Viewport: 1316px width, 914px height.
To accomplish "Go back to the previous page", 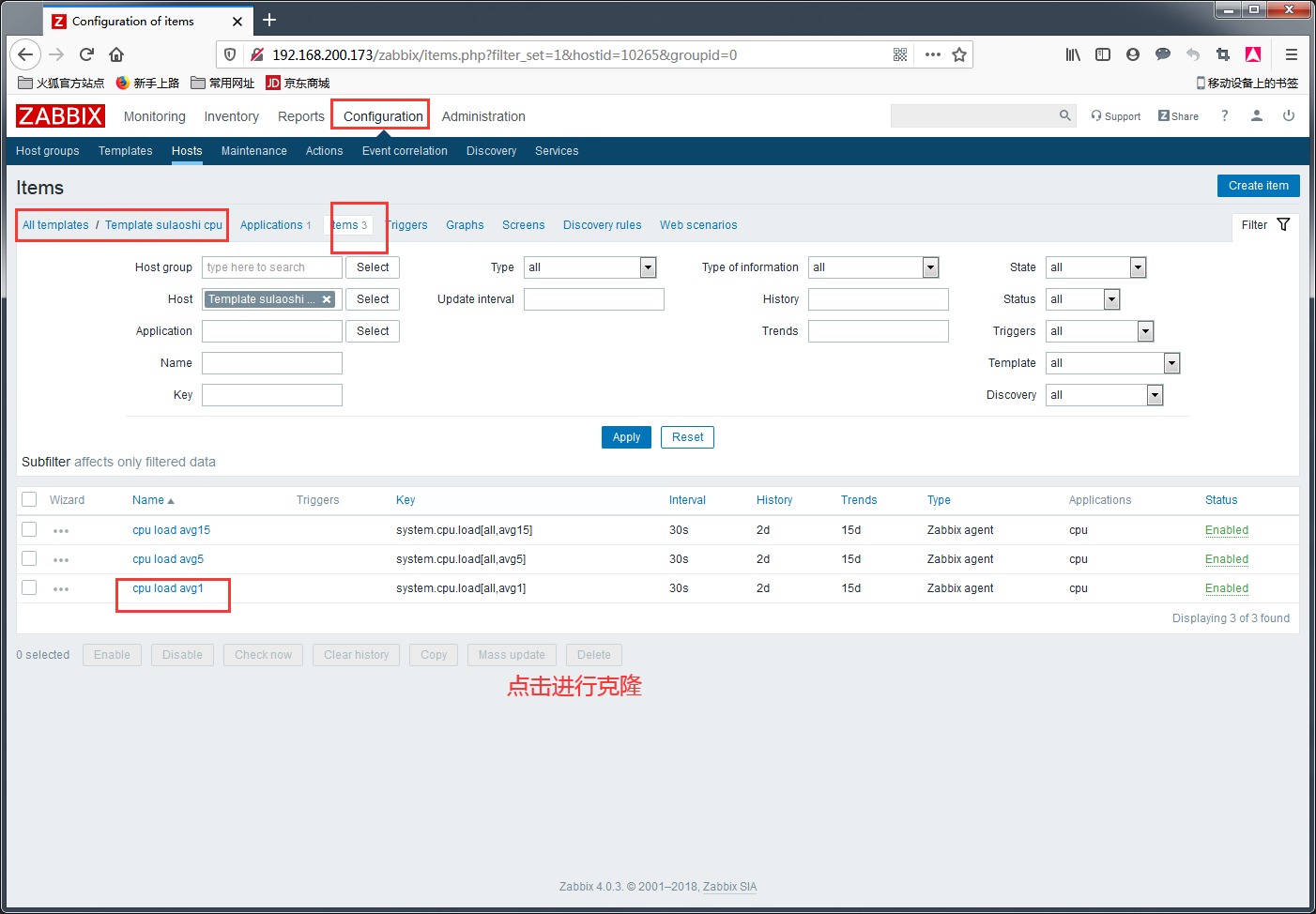I will click(x=25, y=54).
